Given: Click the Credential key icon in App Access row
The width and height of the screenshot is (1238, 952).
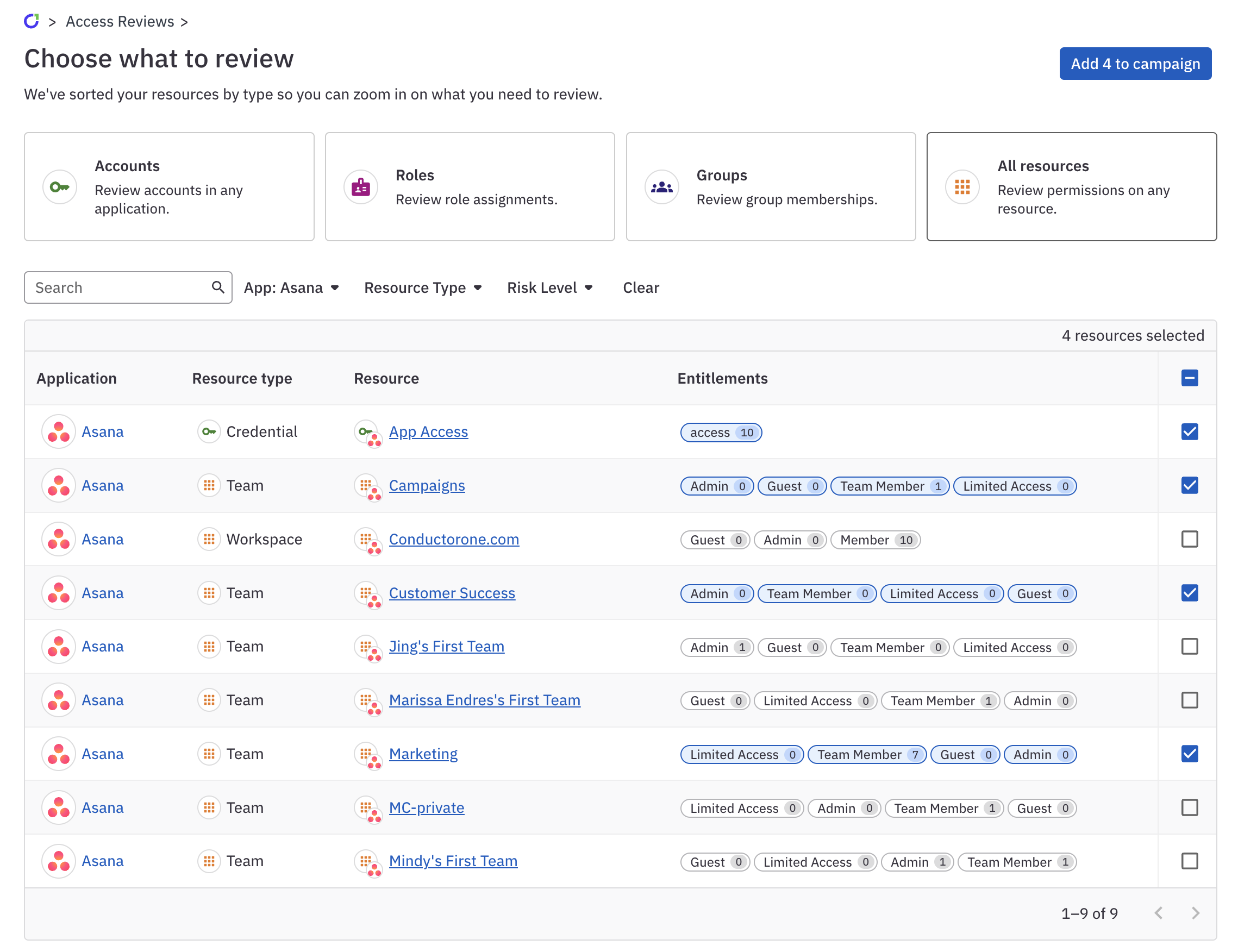Looking at the screenshot, I should [x=209, y=432].
